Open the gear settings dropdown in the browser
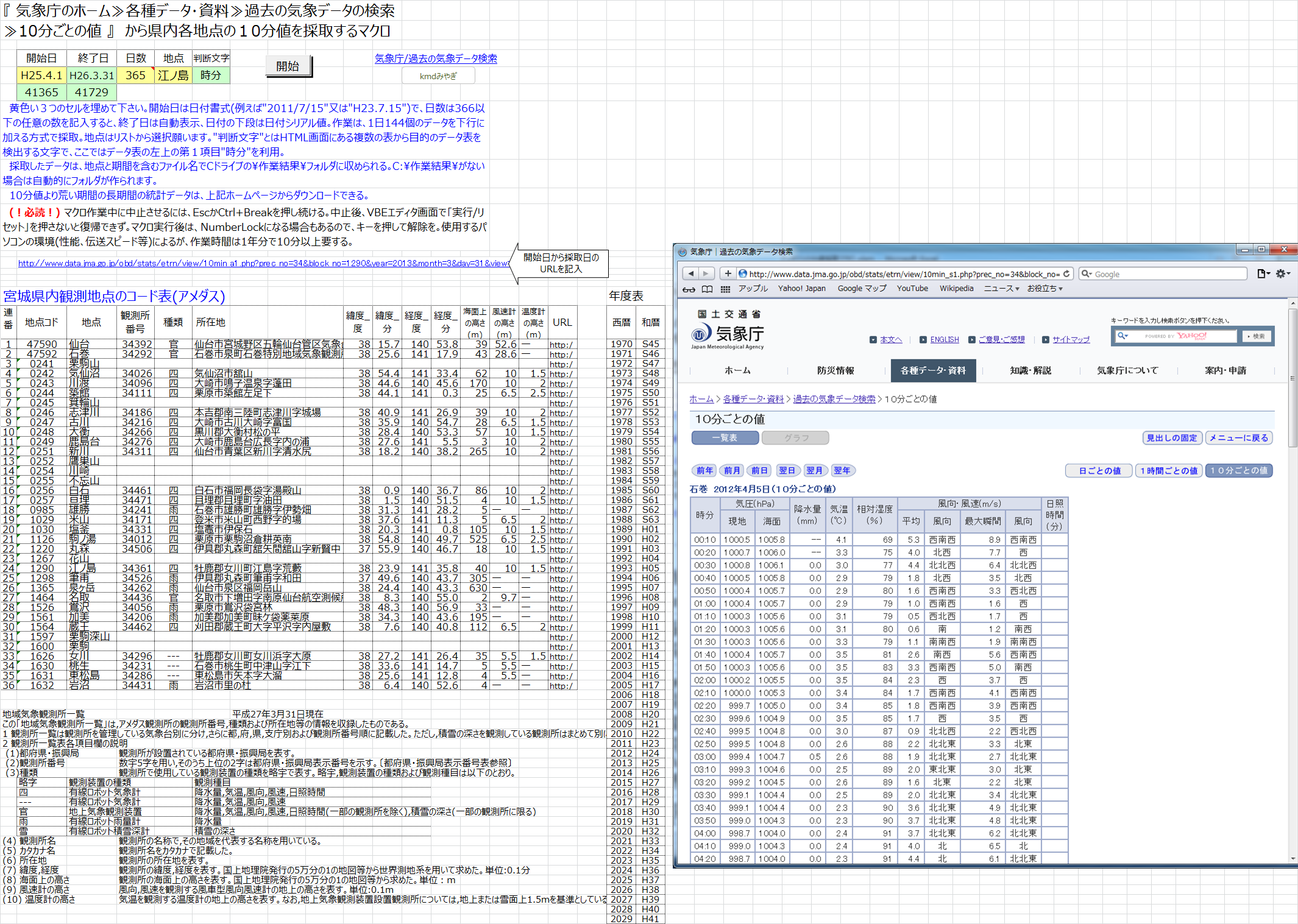1298x924 pixels. tap(1283, 273)
